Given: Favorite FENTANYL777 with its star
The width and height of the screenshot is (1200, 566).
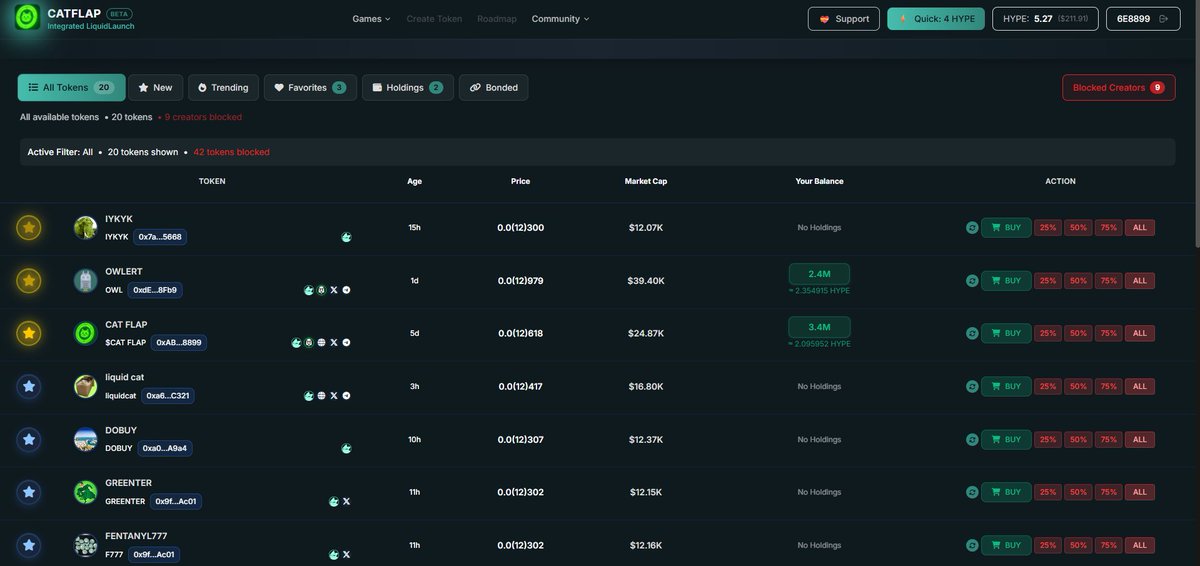Looking at the screenshot, I should 29,545.
